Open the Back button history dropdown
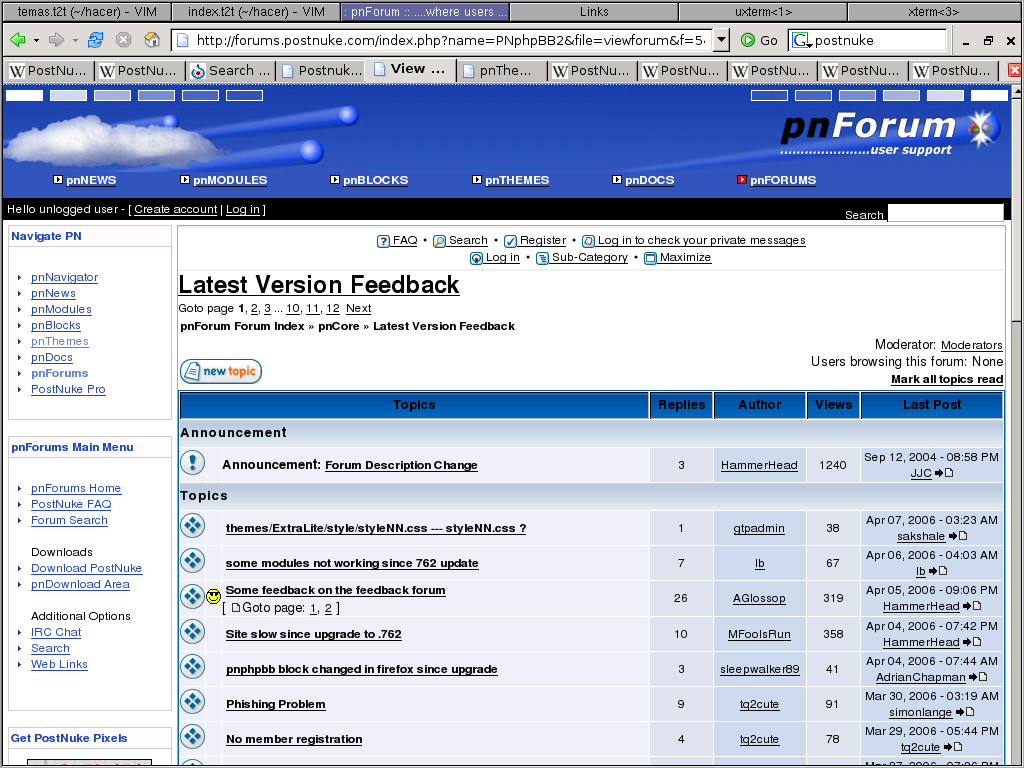 [37, 40]
